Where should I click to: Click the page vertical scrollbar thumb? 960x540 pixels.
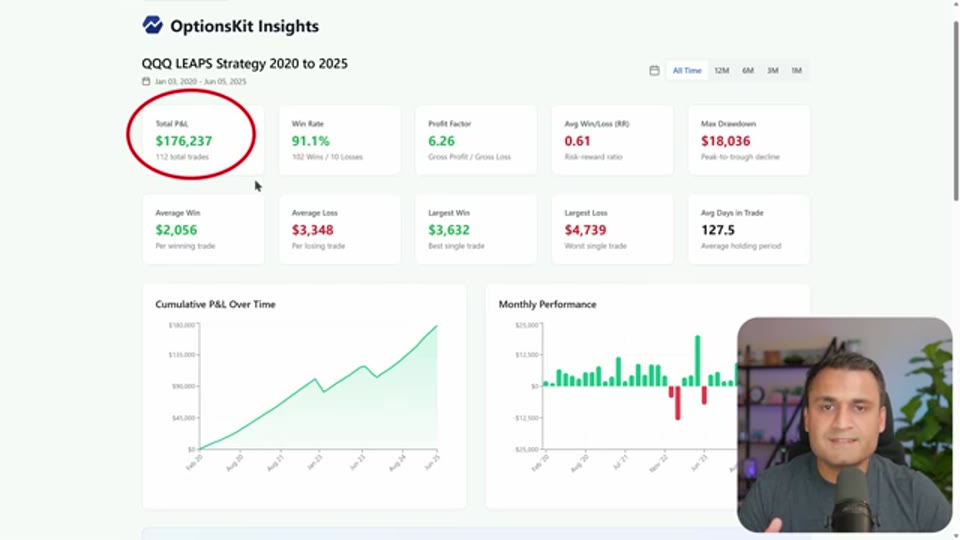tap(956, 110)
